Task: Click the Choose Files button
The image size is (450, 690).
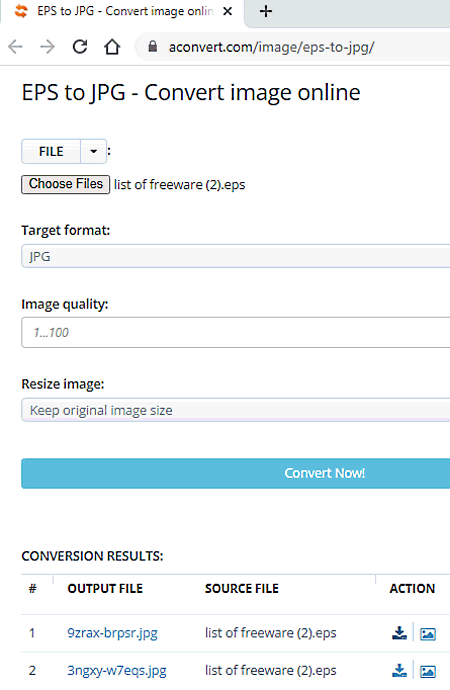Action: tap(66, 184)
